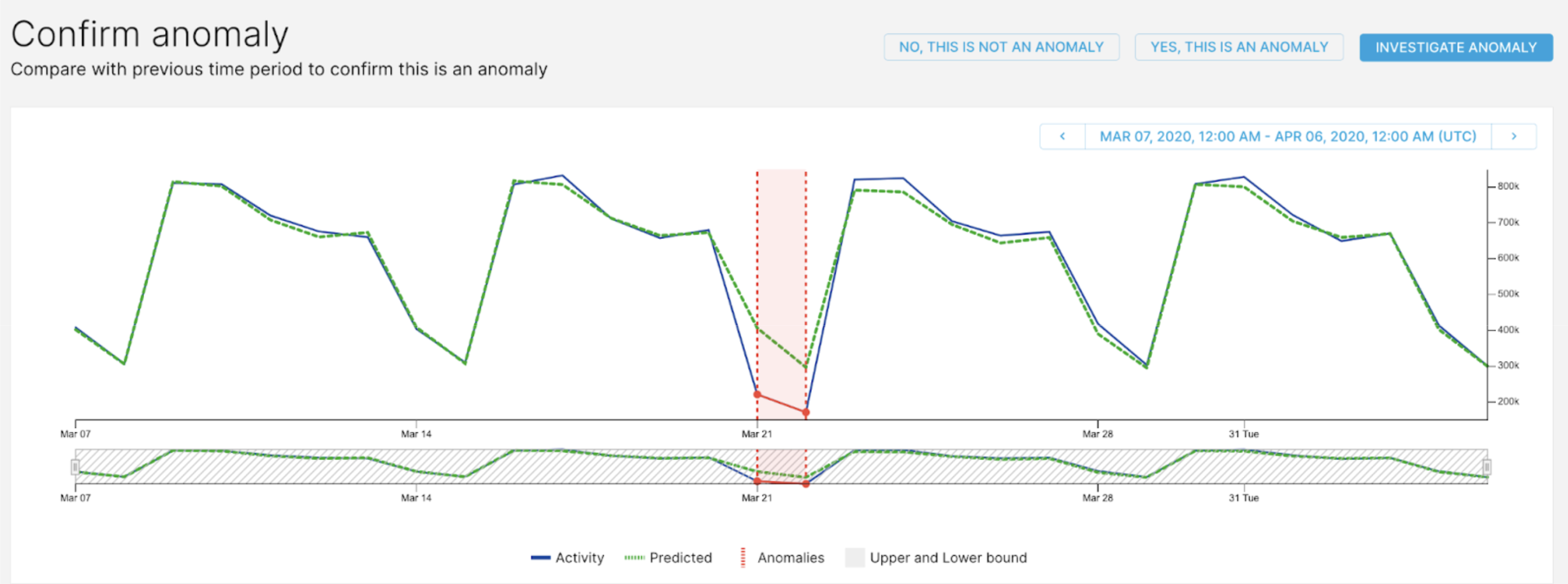1568x584 pixels.
Task: Confirm with 'Yes, this is an anomaly'
Action: (1240, 47)
